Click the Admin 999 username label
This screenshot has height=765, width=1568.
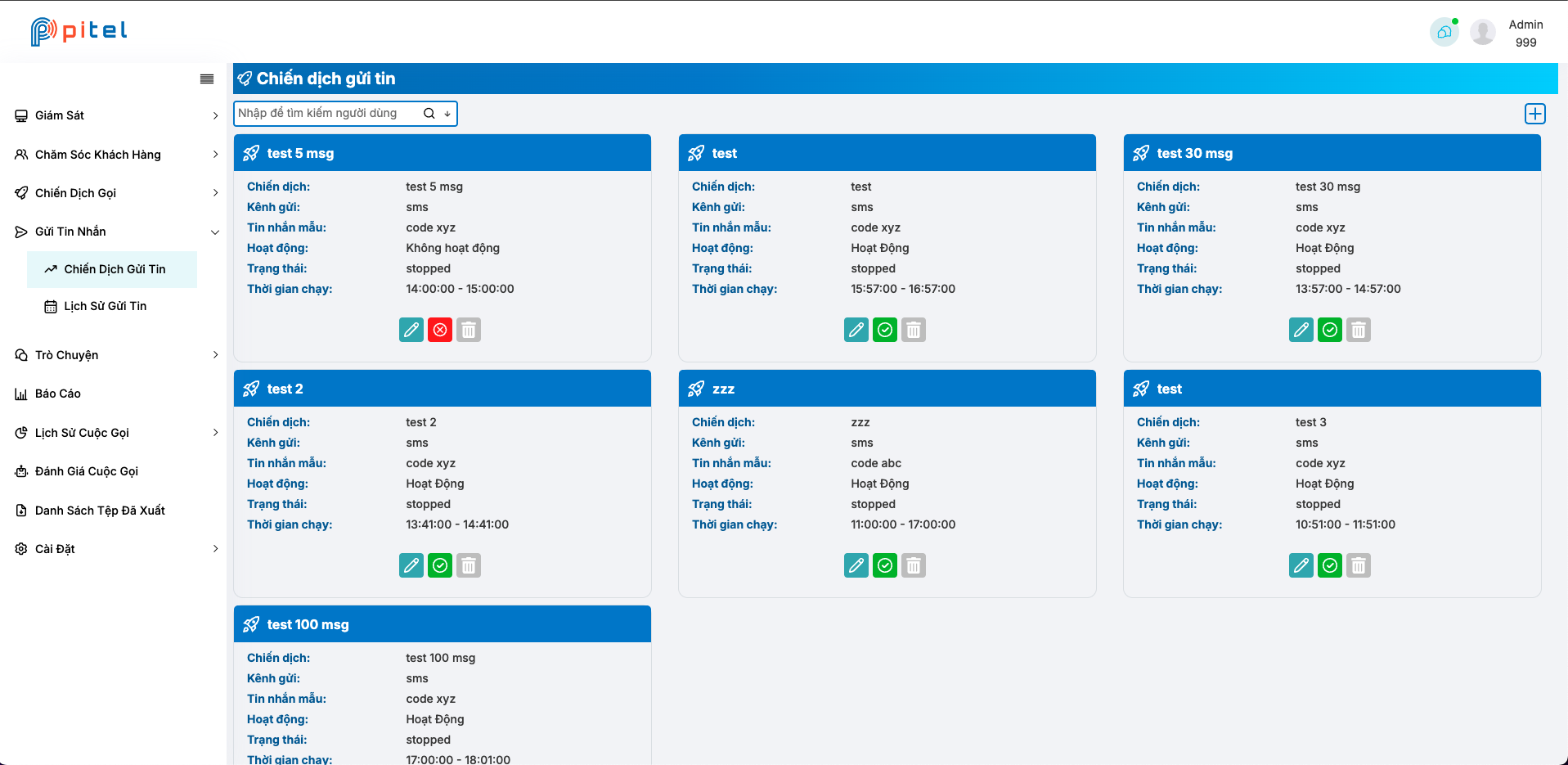click(x=1525, y=34)
